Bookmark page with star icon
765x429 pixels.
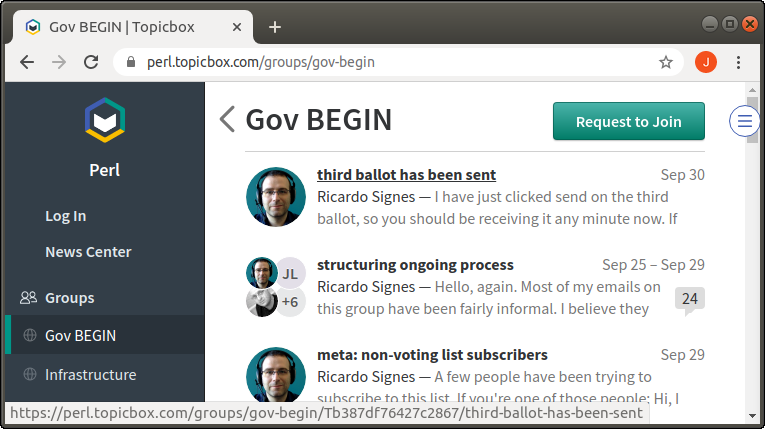pos(666,62)
